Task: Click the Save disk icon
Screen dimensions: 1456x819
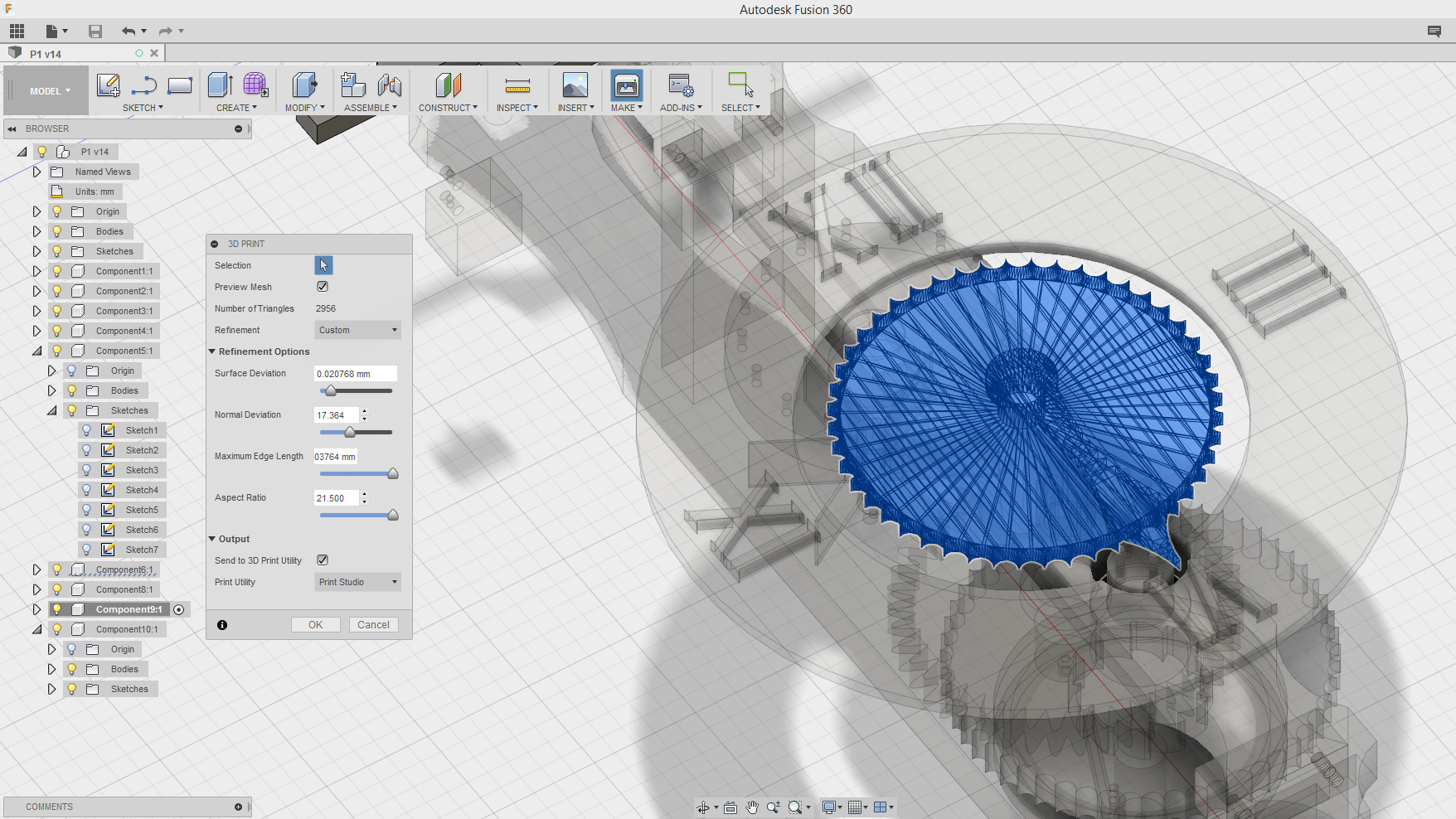Action: [95, 31]
